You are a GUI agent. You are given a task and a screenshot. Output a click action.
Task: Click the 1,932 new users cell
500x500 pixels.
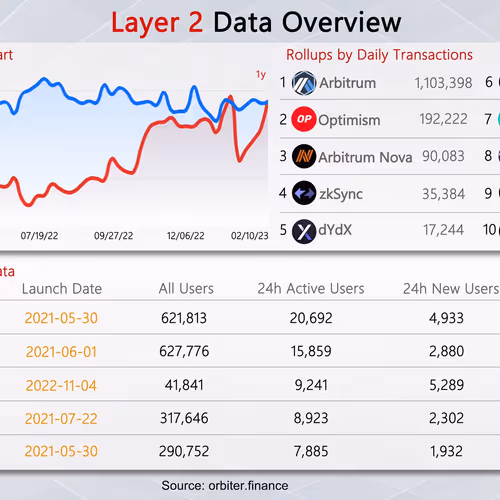tap(446, 452)
